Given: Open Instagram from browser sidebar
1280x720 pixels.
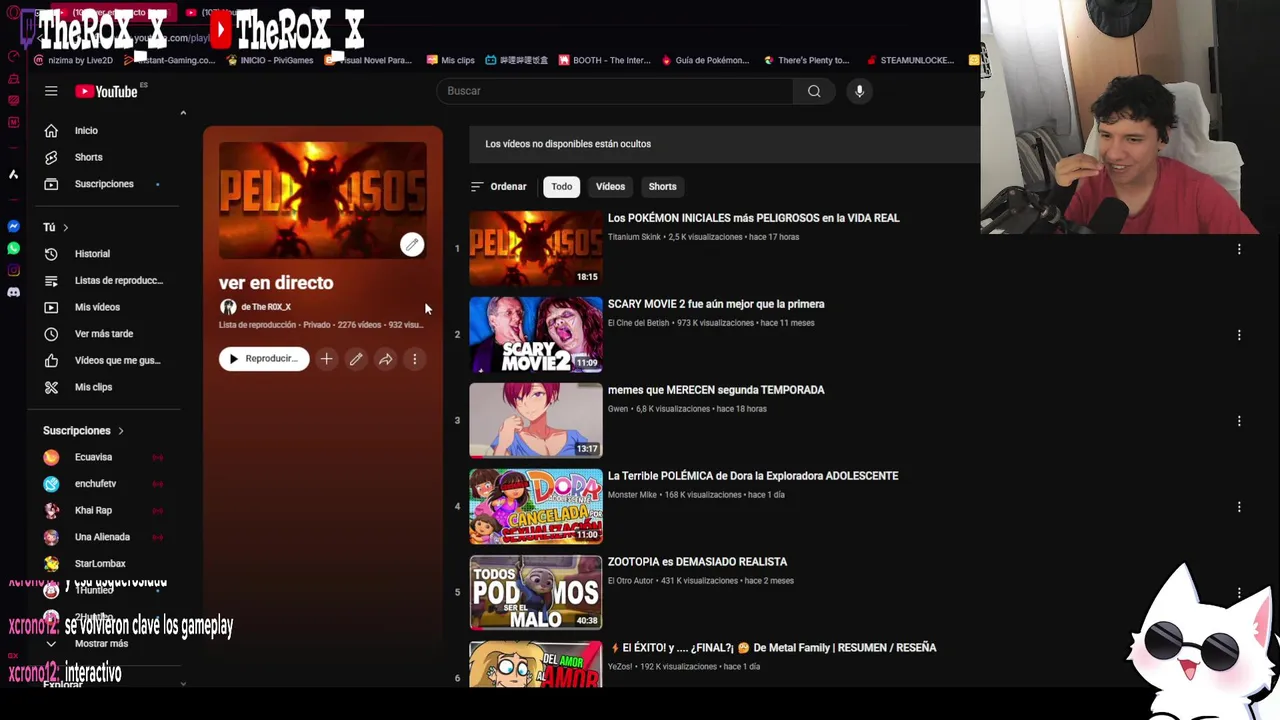Looking at the screenshot, I should (13, 270).
